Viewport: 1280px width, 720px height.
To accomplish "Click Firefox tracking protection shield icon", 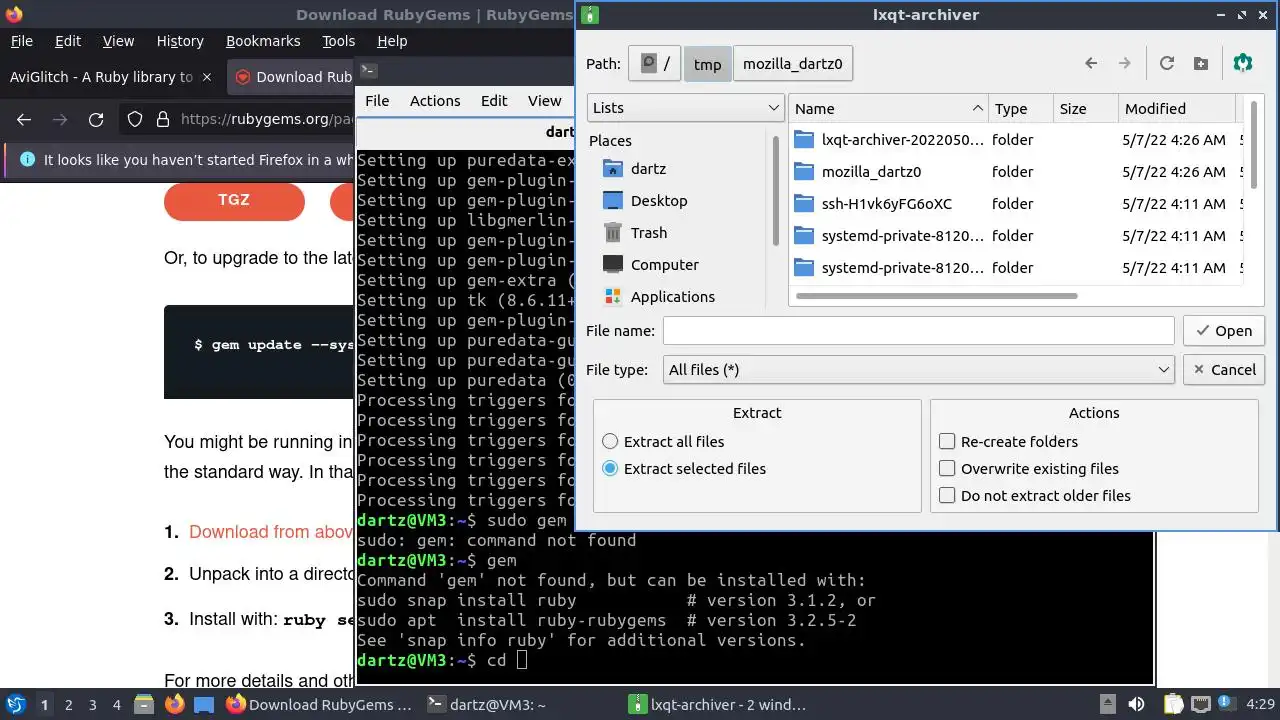I will 135,120.
